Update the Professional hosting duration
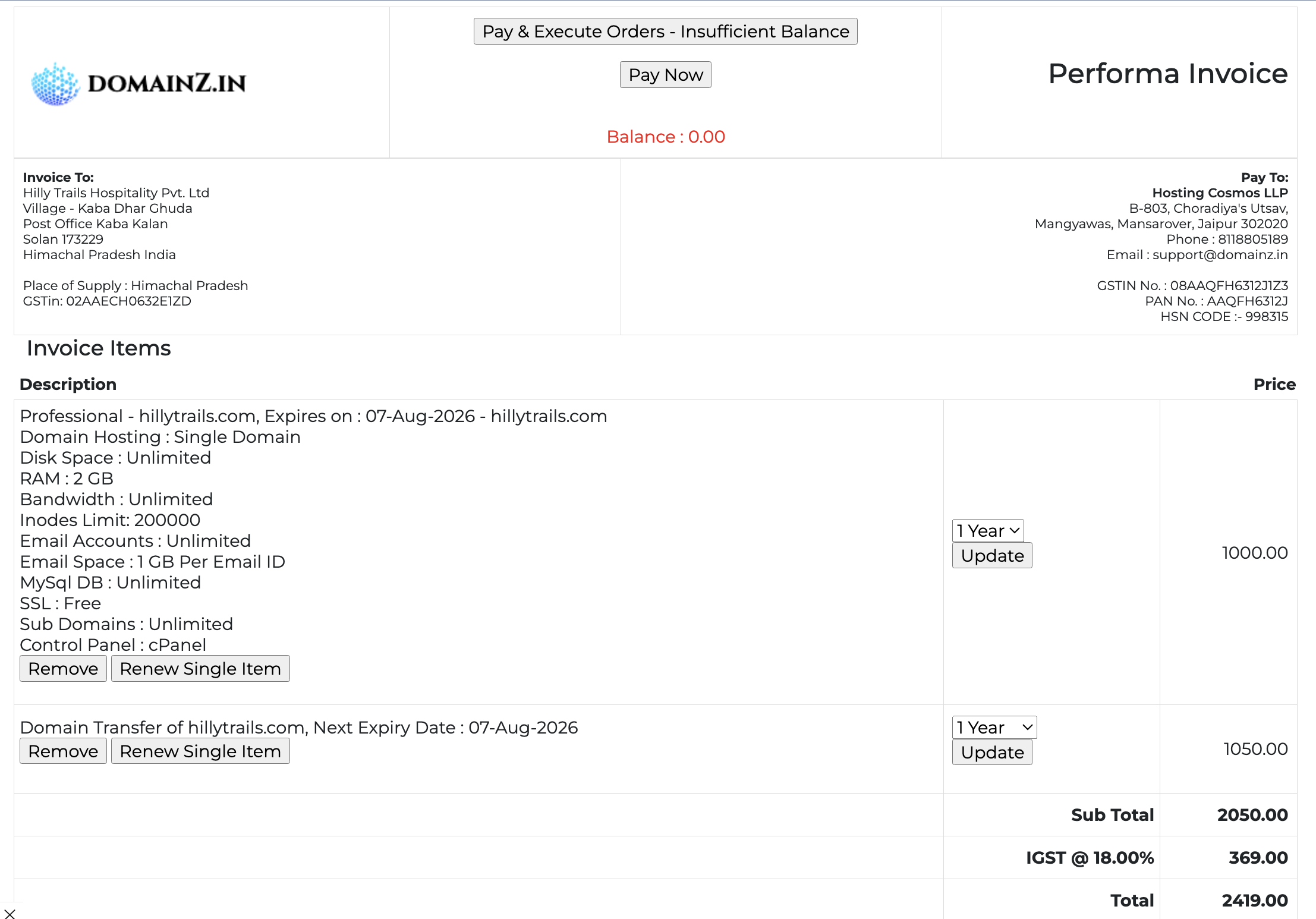Screen dimensions: 1316x919 tap(991, 556)
